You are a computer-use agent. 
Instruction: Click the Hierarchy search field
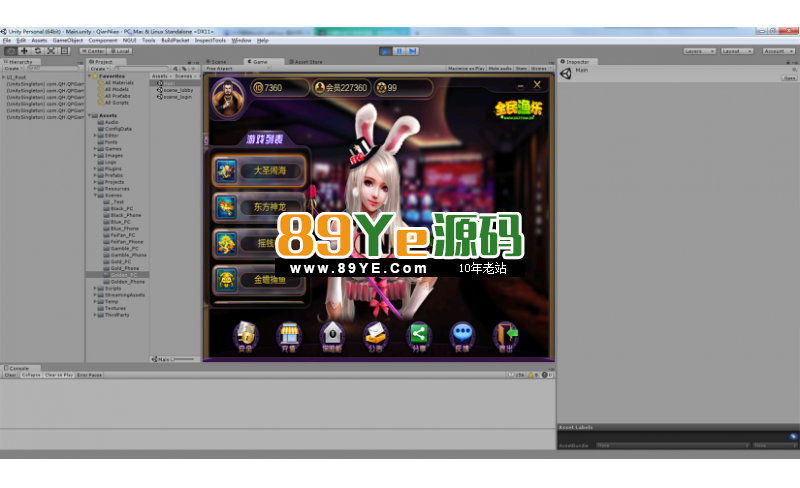tap(52, 68)
